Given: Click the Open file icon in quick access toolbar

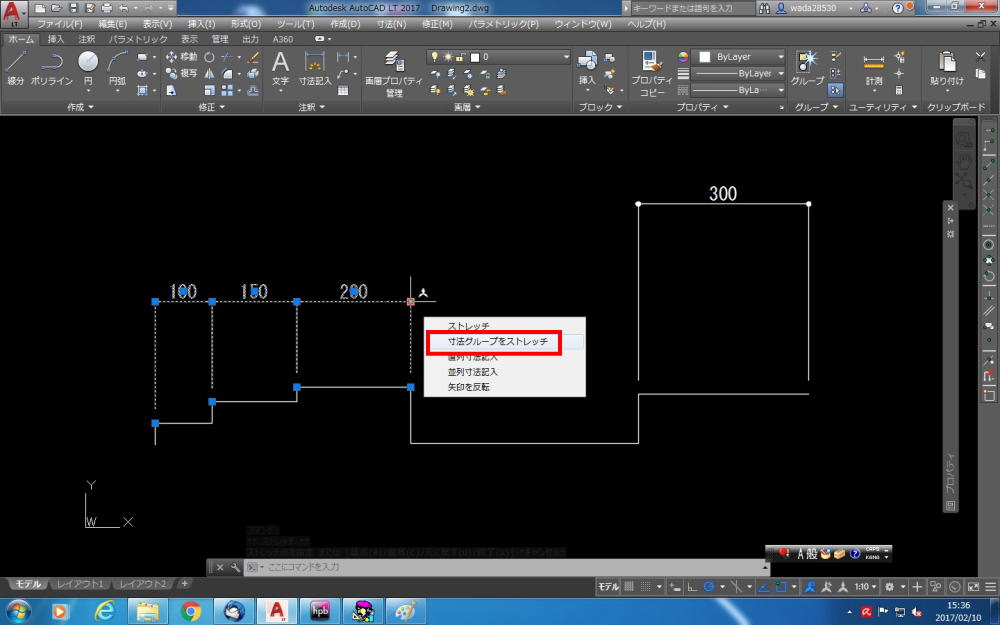Looking at the screenshot, I should [55, 8].
